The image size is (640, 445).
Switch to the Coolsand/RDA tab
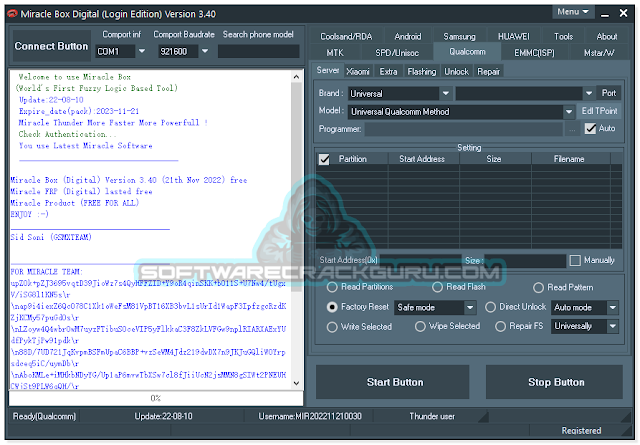tap(346, 37)
